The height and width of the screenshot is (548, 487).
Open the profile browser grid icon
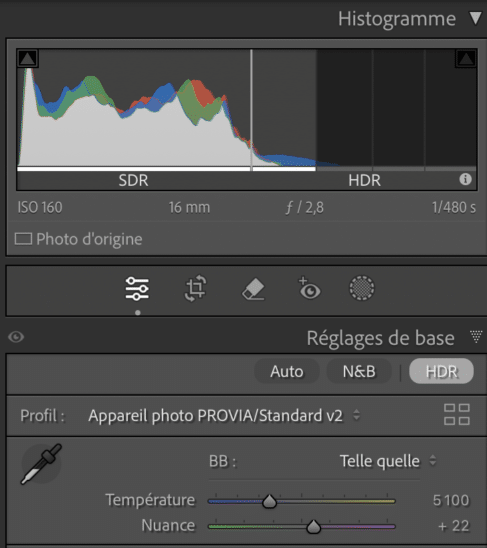pos(457,414)
